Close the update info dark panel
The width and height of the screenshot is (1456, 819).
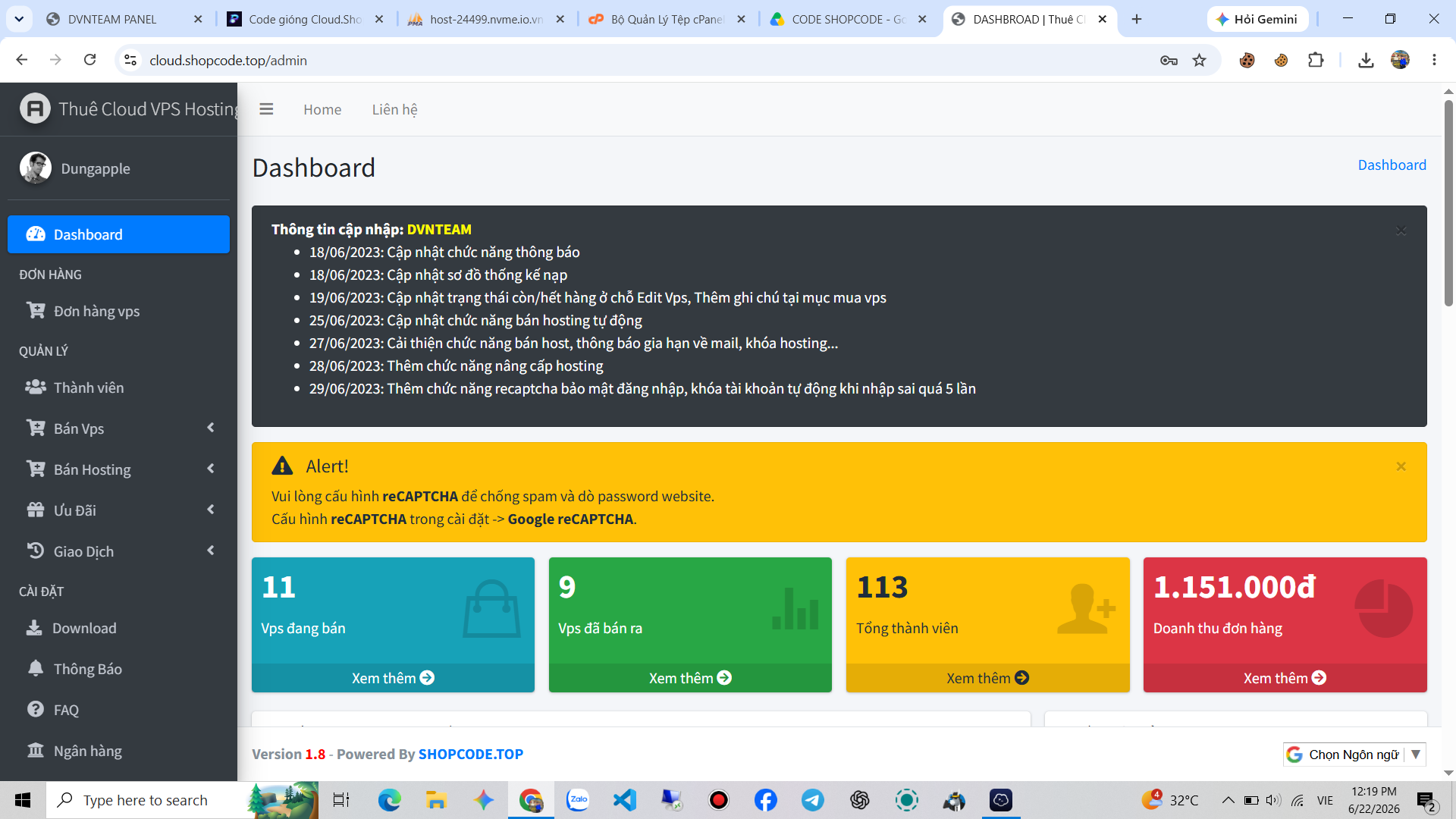click(x=1401, y=230)
